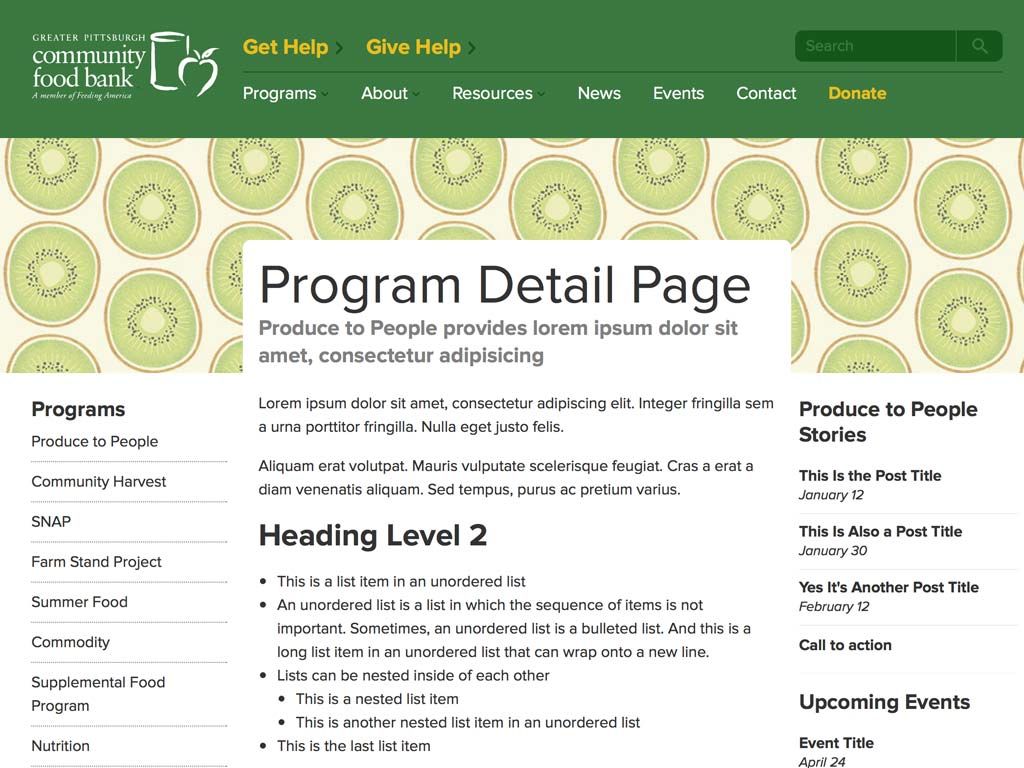This screenshot has height=768, width=1024.
Task: Click the search magnifier icon
Action: click(979, 46)
